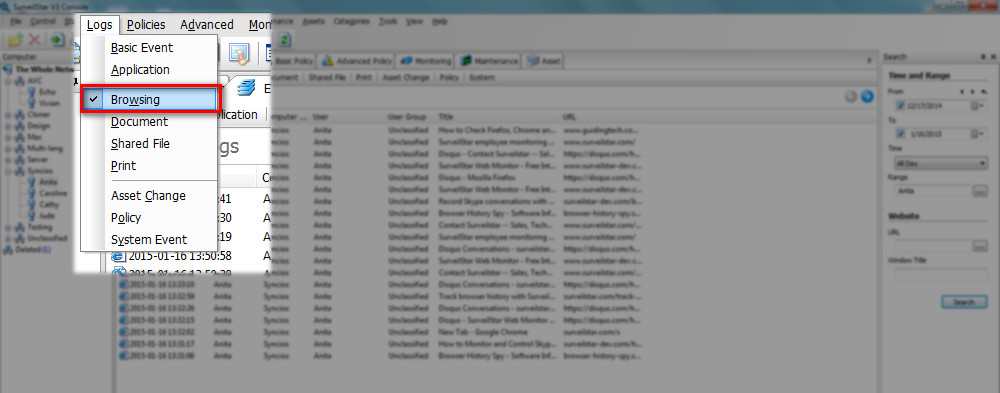The height and width of the screenshot is (393, 1000).
Task: Expand the Cloner group node
Action: (8, 115)
